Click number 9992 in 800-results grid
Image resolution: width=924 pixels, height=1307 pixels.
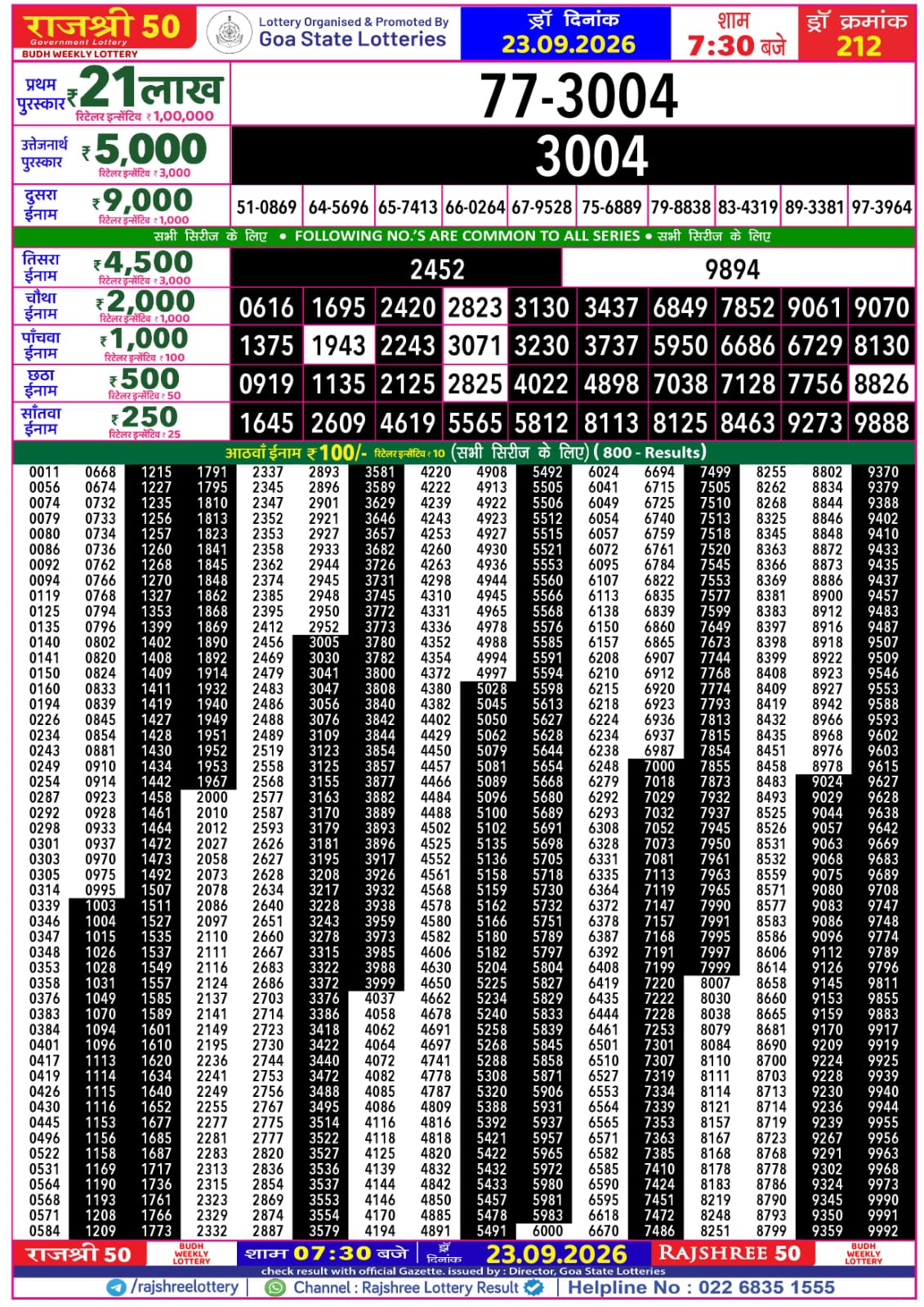coord(883,1231)
